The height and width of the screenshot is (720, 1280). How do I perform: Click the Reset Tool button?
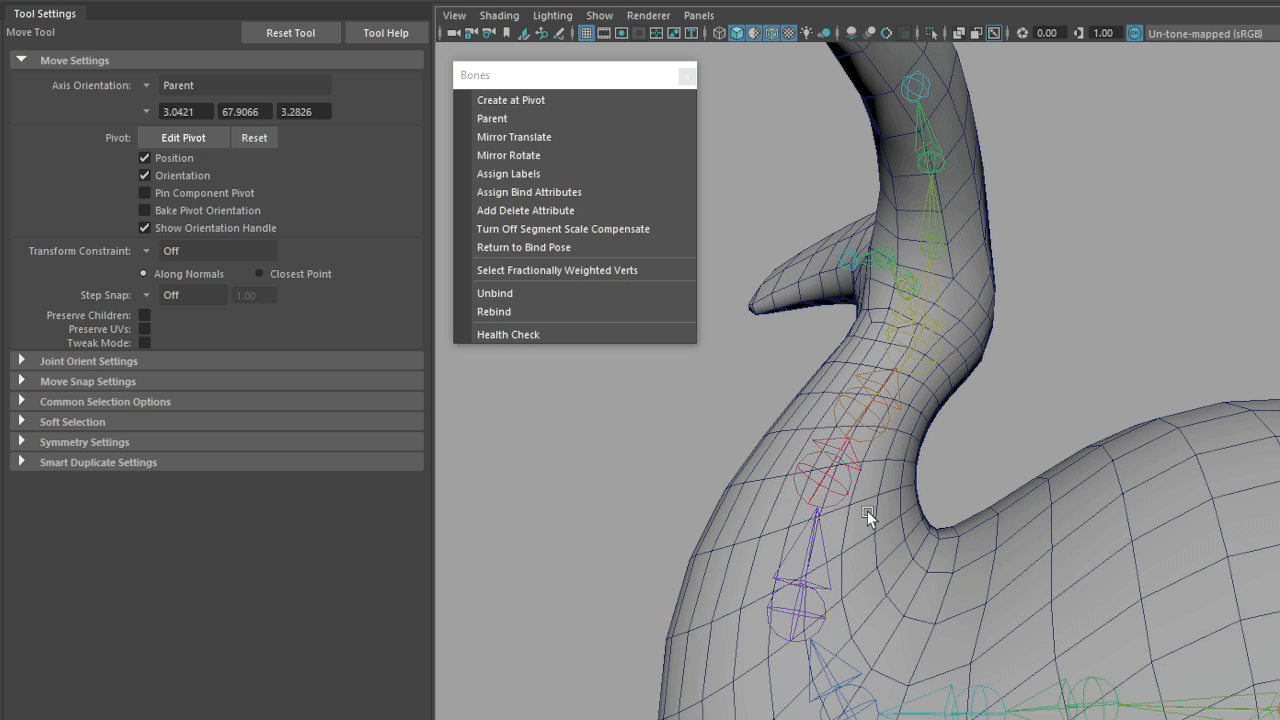click(290, 33)
